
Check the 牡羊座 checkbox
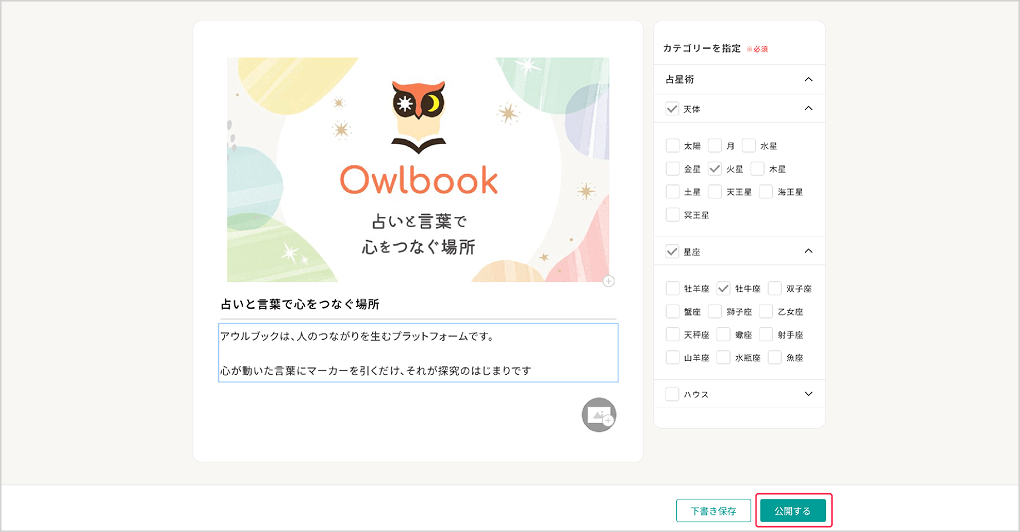point(673,288)
